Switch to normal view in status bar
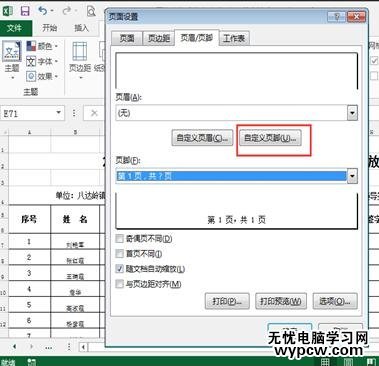This screenshot has width=379, height=366. pyautogui.click(x=325, y=362)
